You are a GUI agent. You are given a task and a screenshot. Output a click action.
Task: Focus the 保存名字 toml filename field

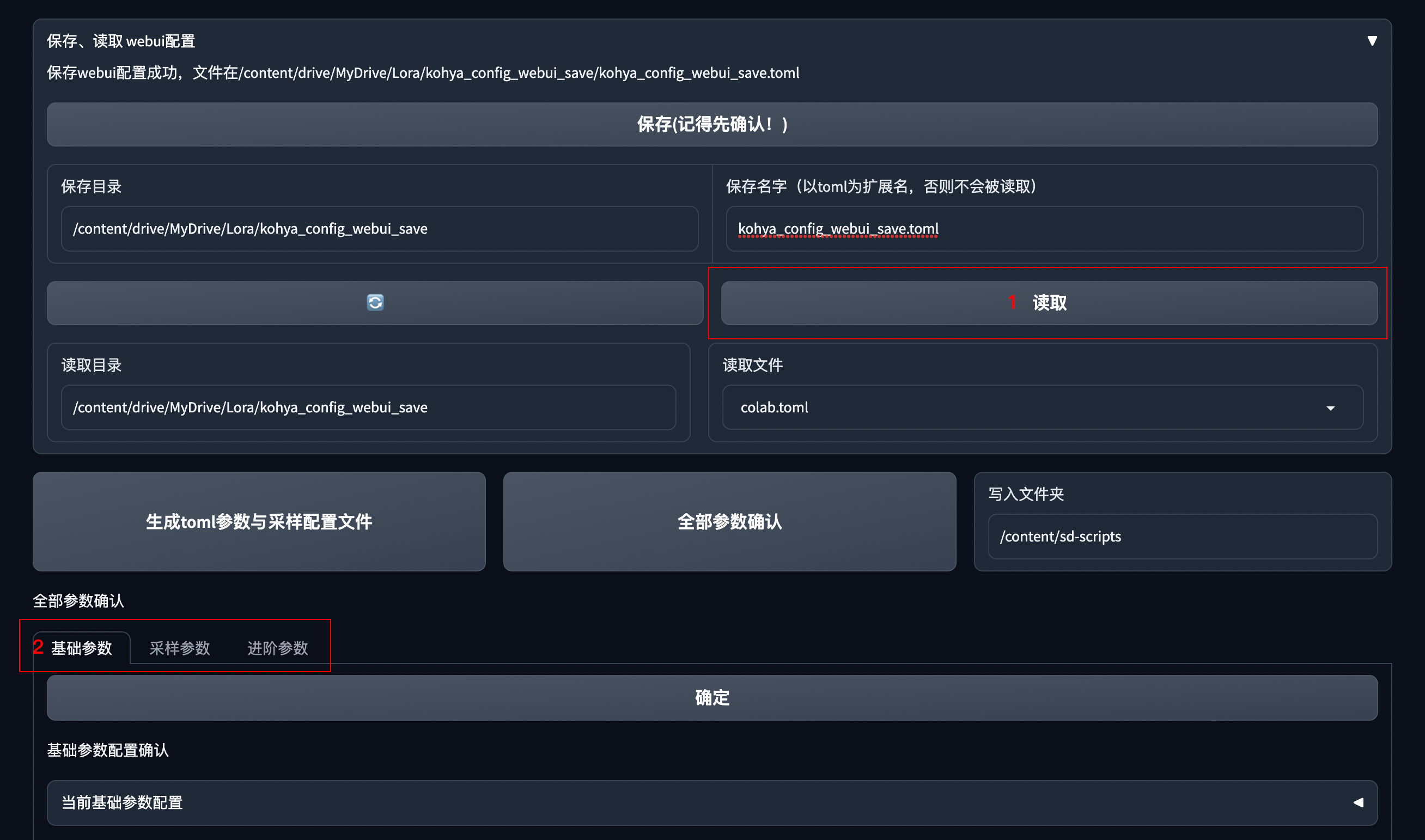(x=1044, y=229)
